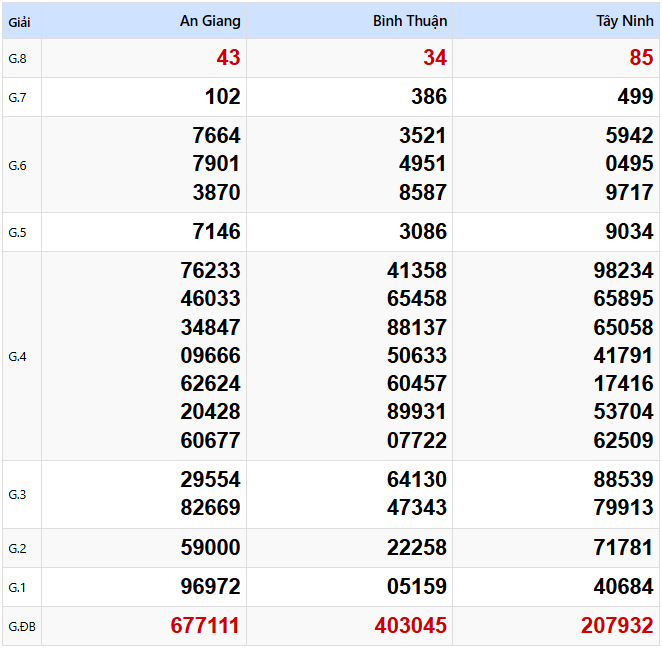
Task: Select the G.7 row label
Action: click(17, 98)
